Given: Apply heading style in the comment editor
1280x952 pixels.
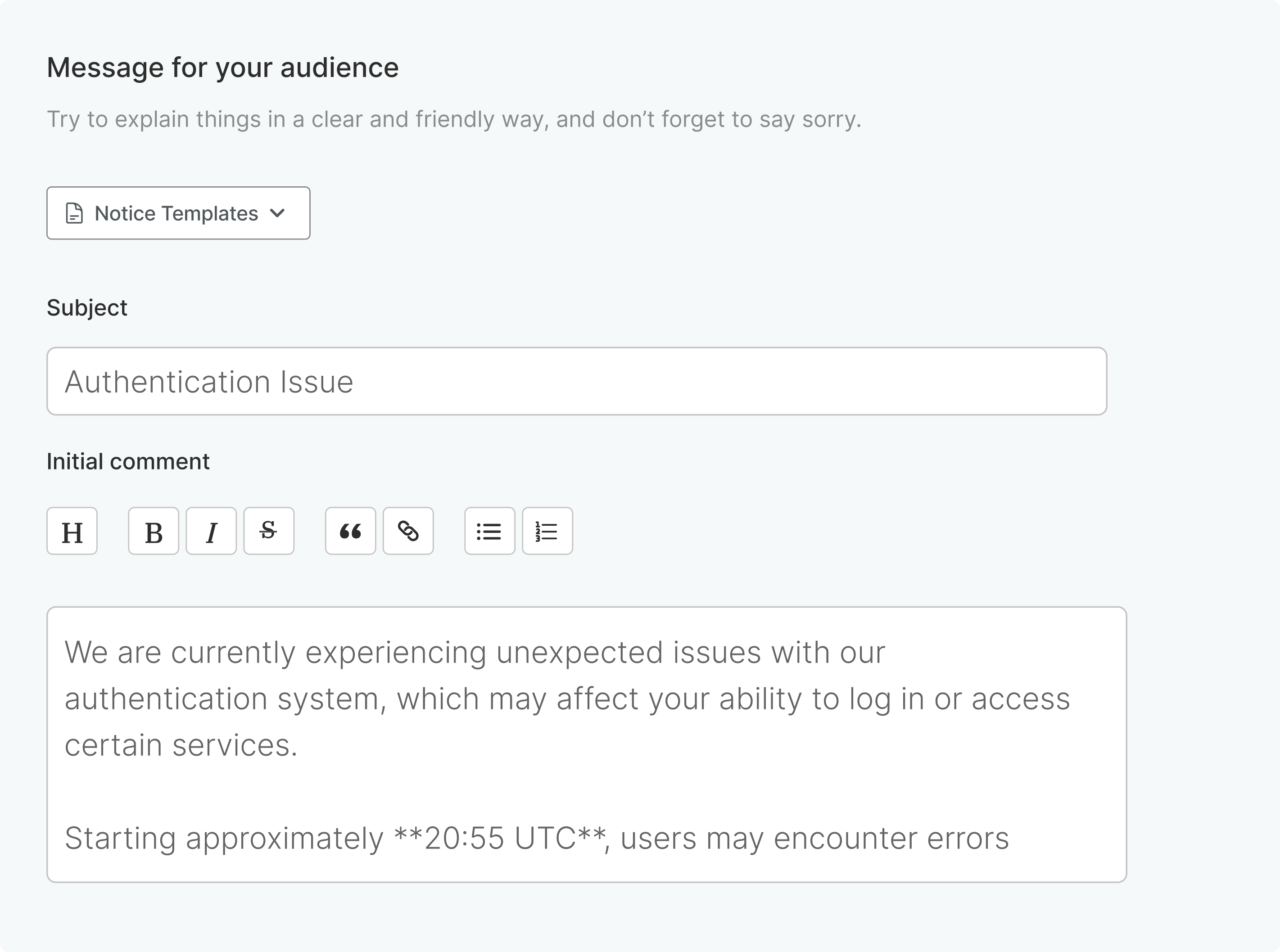Looking at the screenshot, I should (x=72, y=531).
